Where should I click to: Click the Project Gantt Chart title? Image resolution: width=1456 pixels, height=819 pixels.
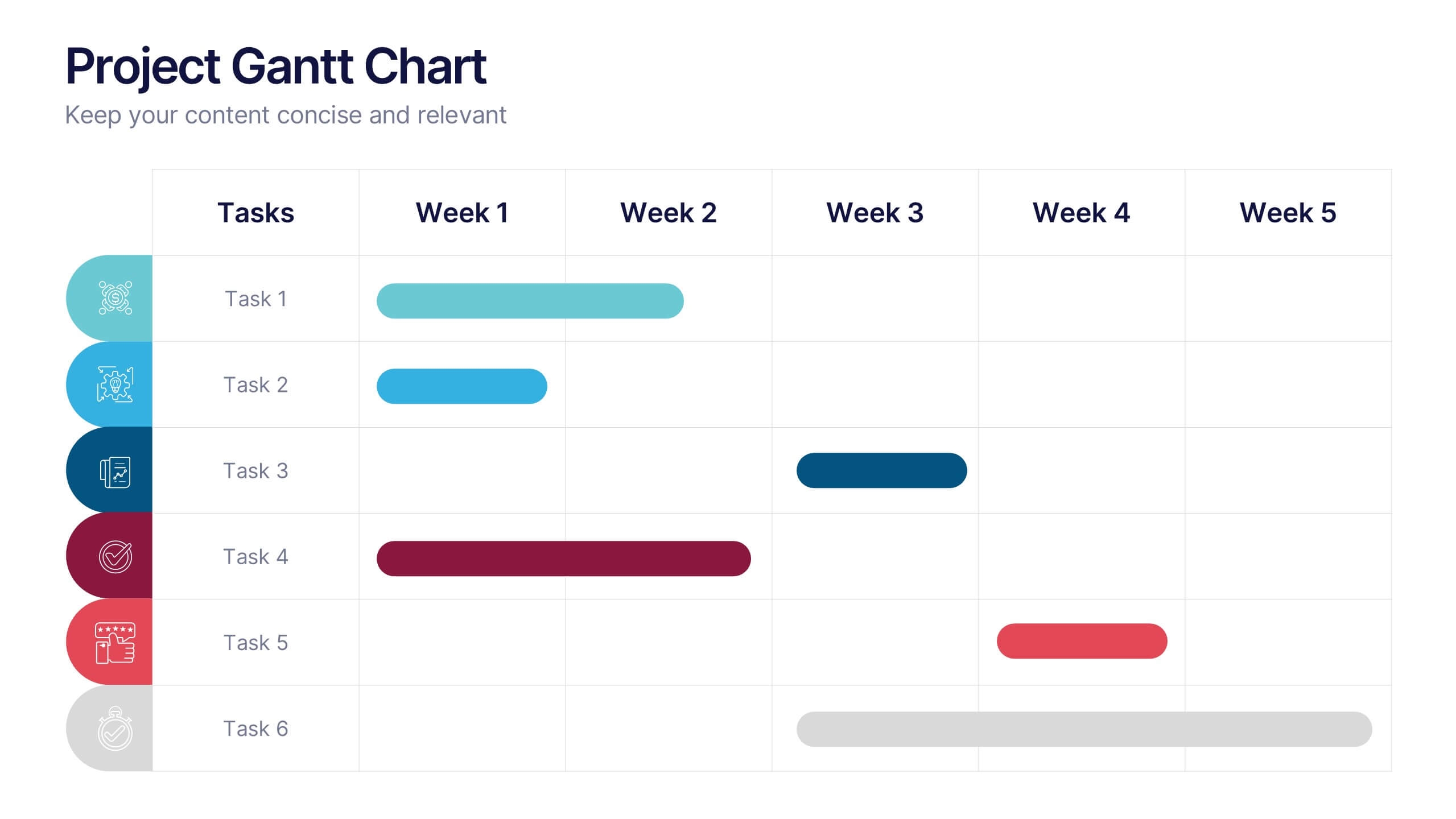(276, 66)
